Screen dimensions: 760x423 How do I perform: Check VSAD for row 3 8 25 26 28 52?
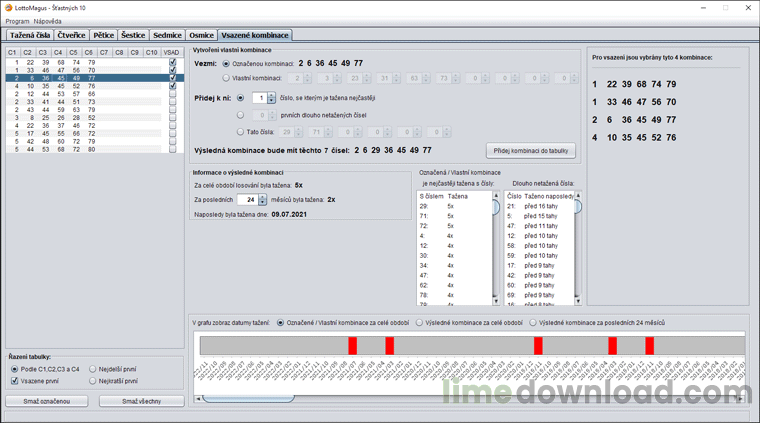tap(172, 118)
